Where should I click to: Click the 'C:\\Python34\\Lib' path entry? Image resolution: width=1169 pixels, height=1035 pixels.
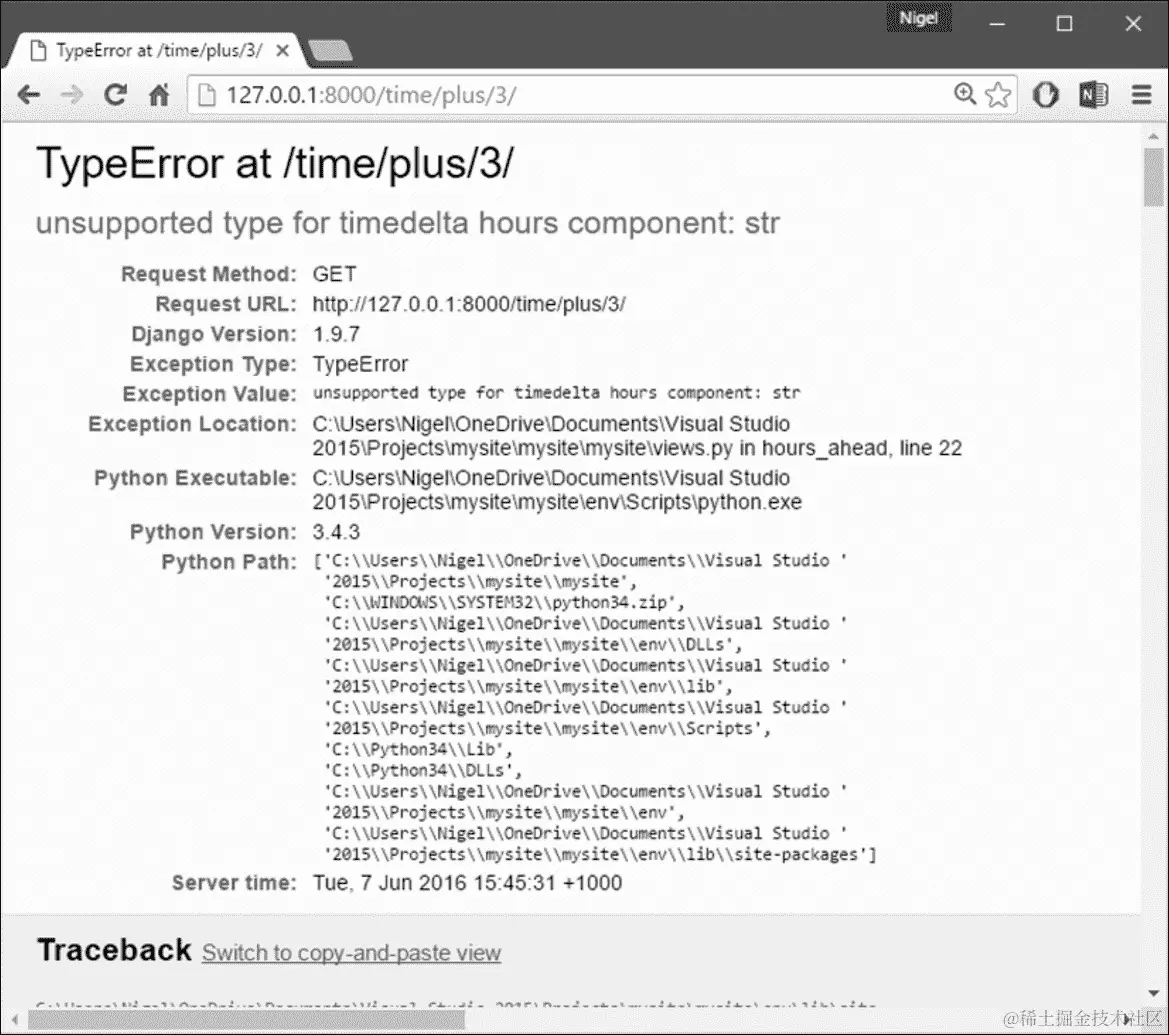coord(418,749)
